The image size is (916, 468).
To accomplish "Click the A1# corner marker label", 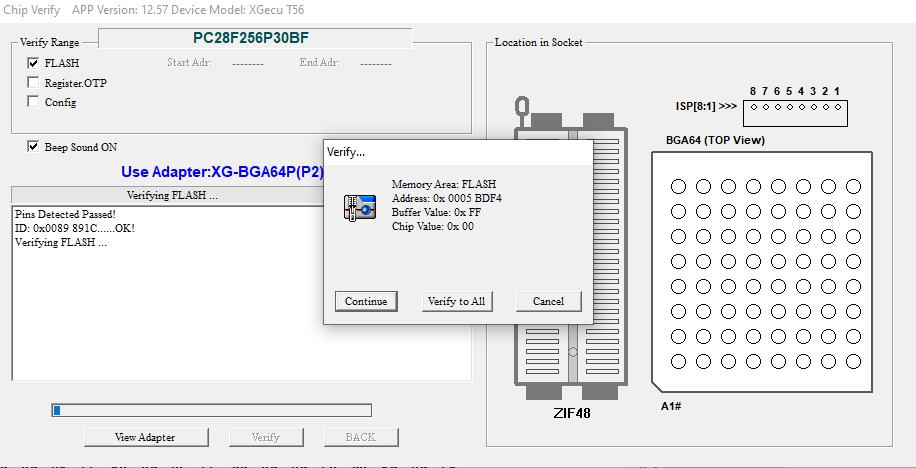I will (x=670, y=406).
